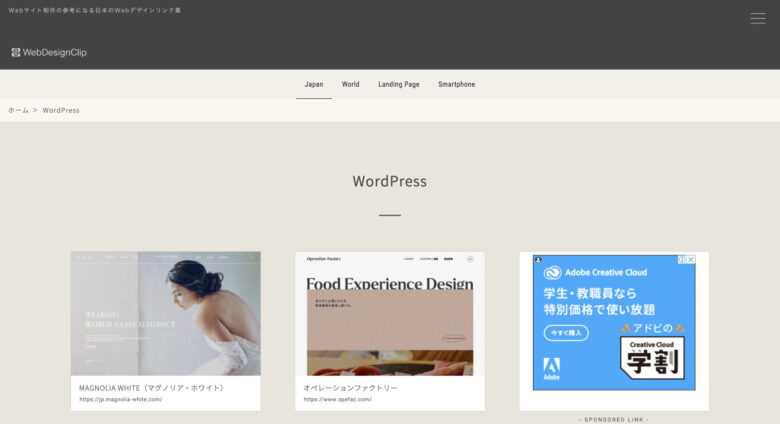Click the ad info icon beside the X
Viewport: 780px width, 424px height.
[x=683, y=260]
